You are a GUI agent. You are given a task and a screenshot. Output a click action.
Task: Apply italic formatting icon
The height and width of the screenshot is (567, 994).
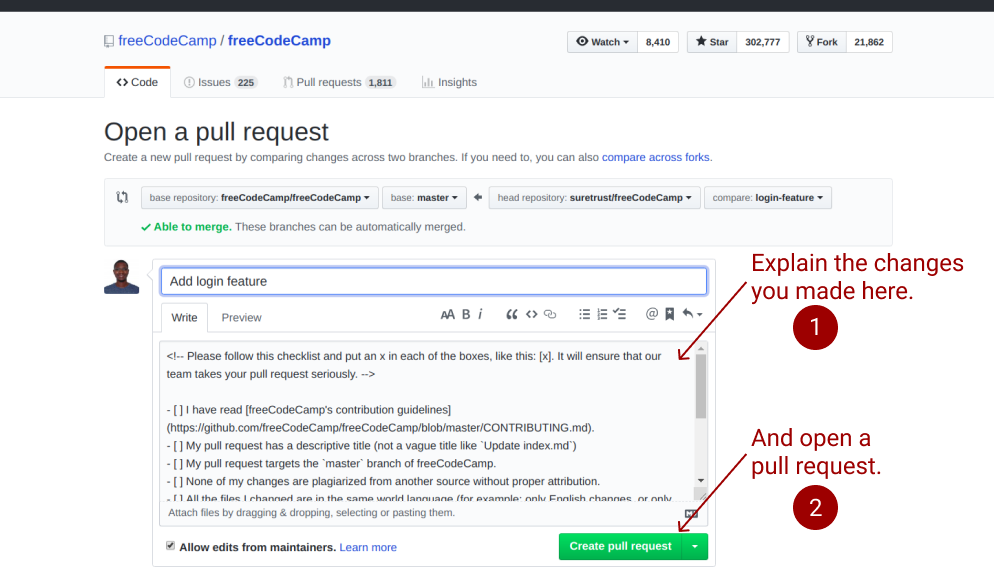[481, 315]
